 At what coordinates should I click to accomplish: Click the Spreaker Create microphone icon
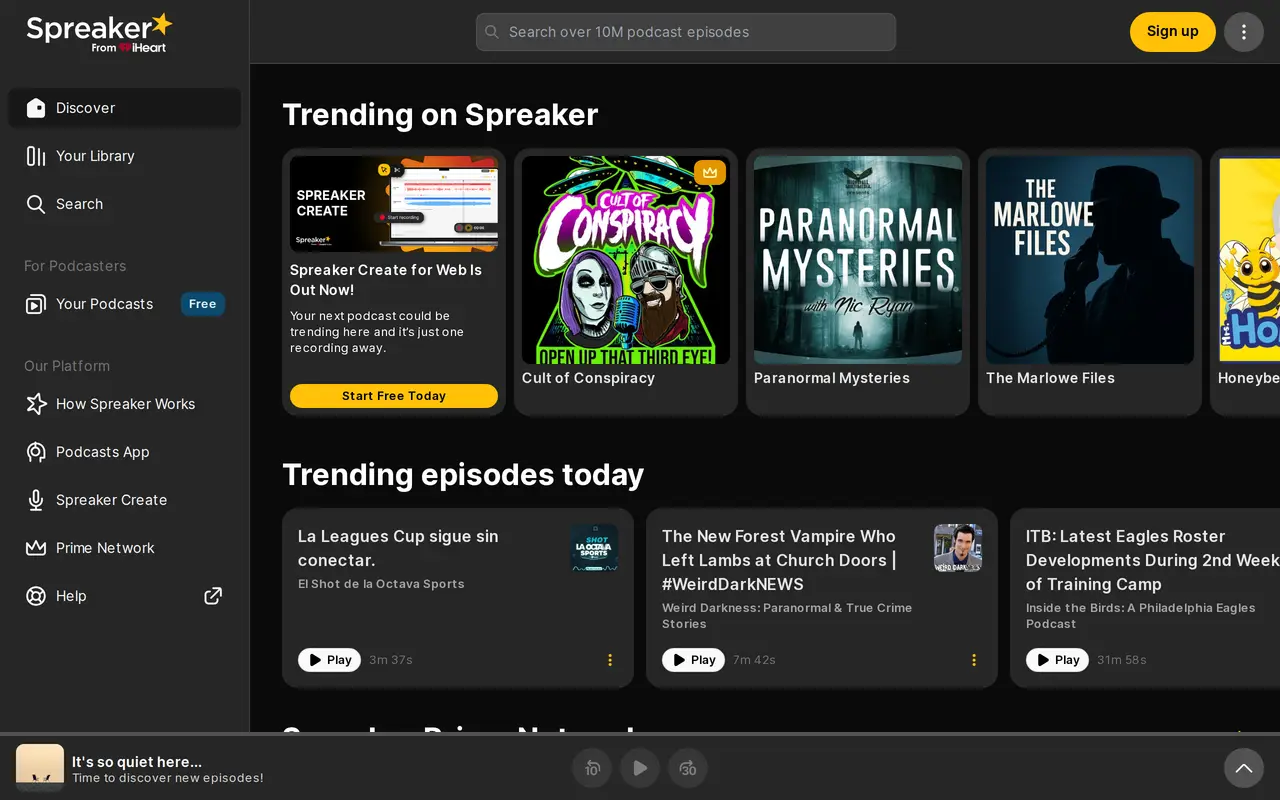(x=36, y=500)
